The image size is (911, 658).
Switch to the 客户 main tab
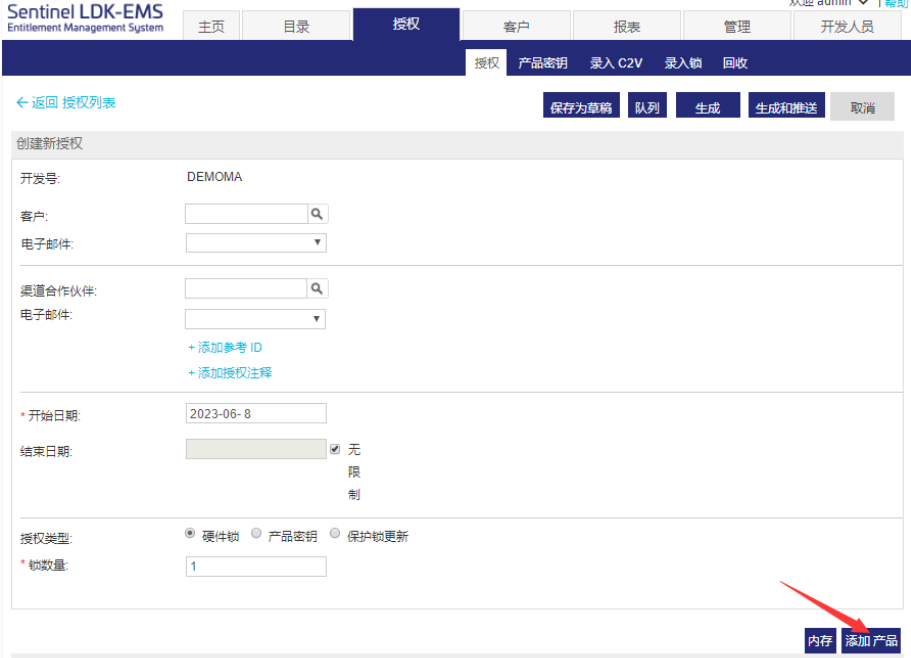(516, 27)
